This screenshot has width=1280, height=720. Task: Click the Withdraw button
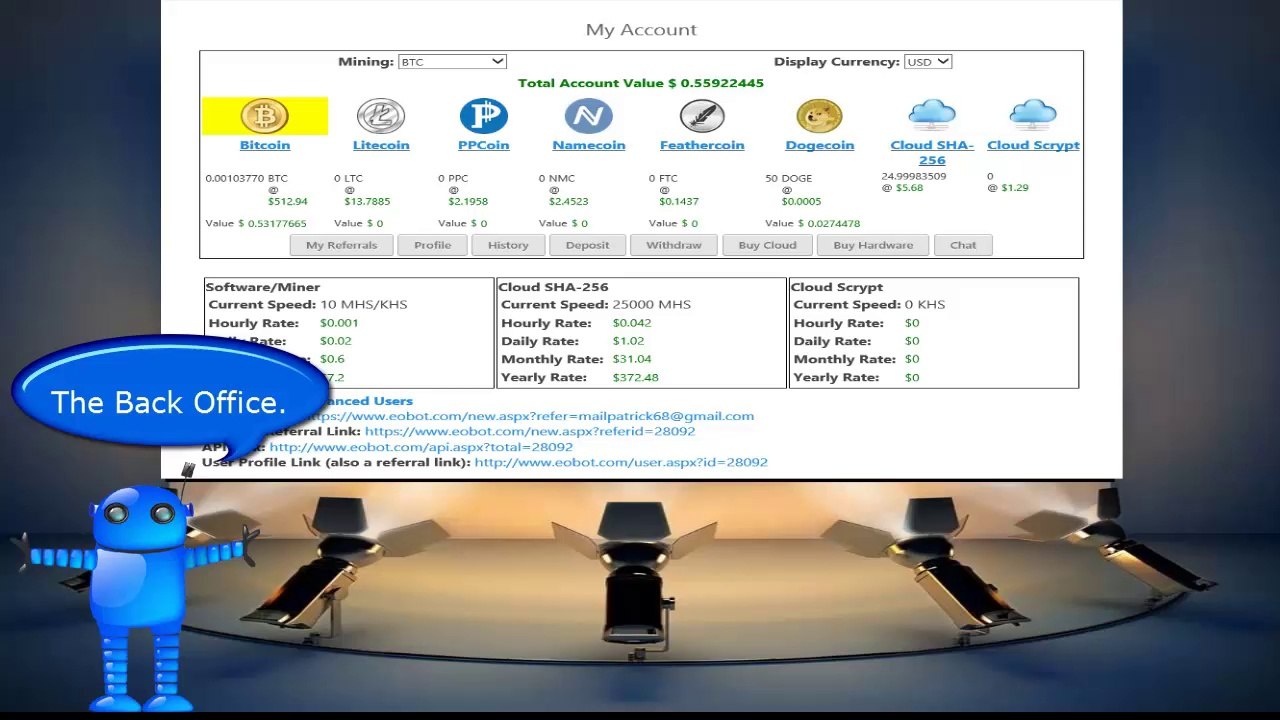(x=674, y=245)
